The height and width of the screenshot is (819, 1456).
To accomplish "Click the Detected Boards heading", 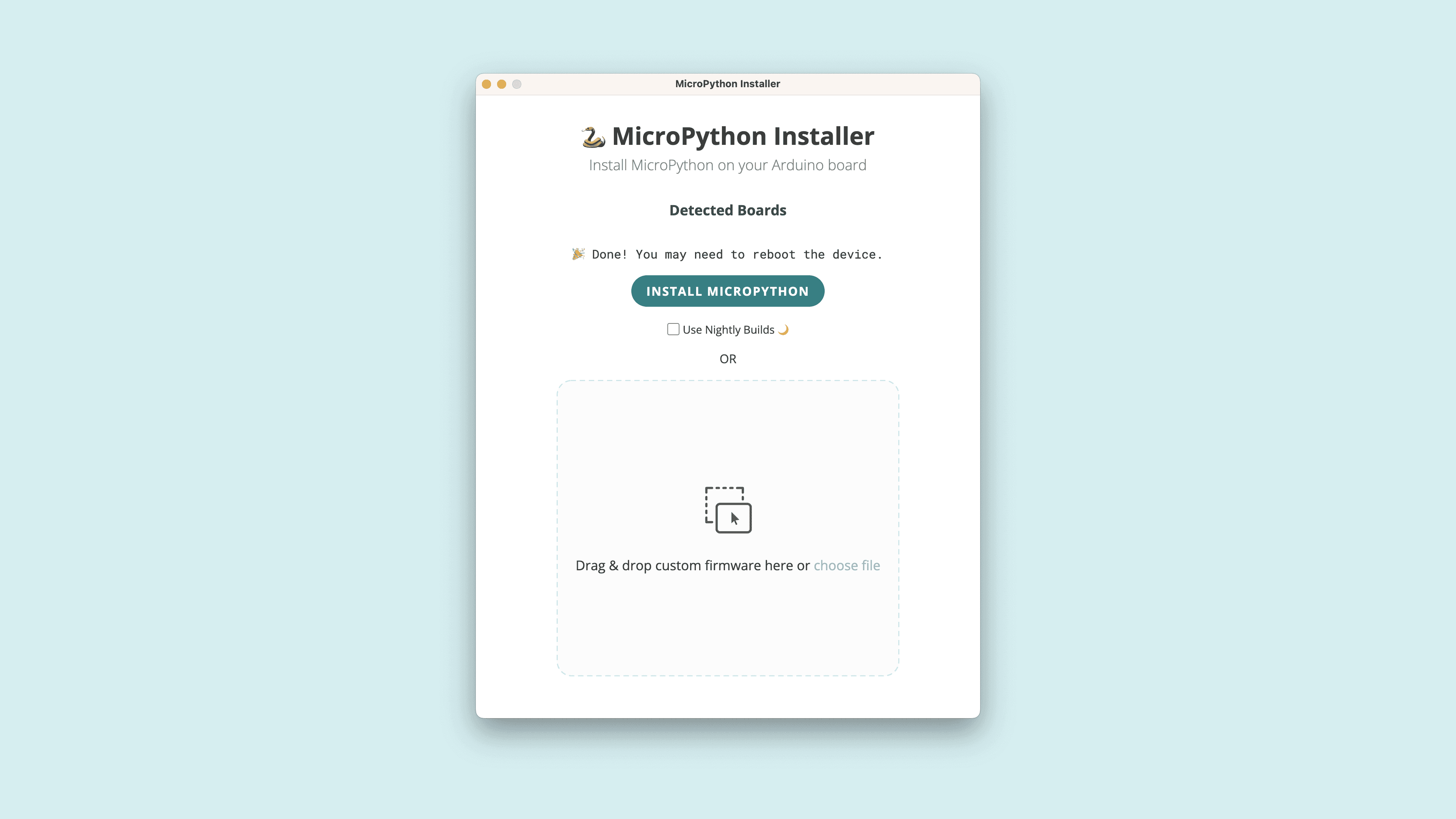I will pos(728,210).
